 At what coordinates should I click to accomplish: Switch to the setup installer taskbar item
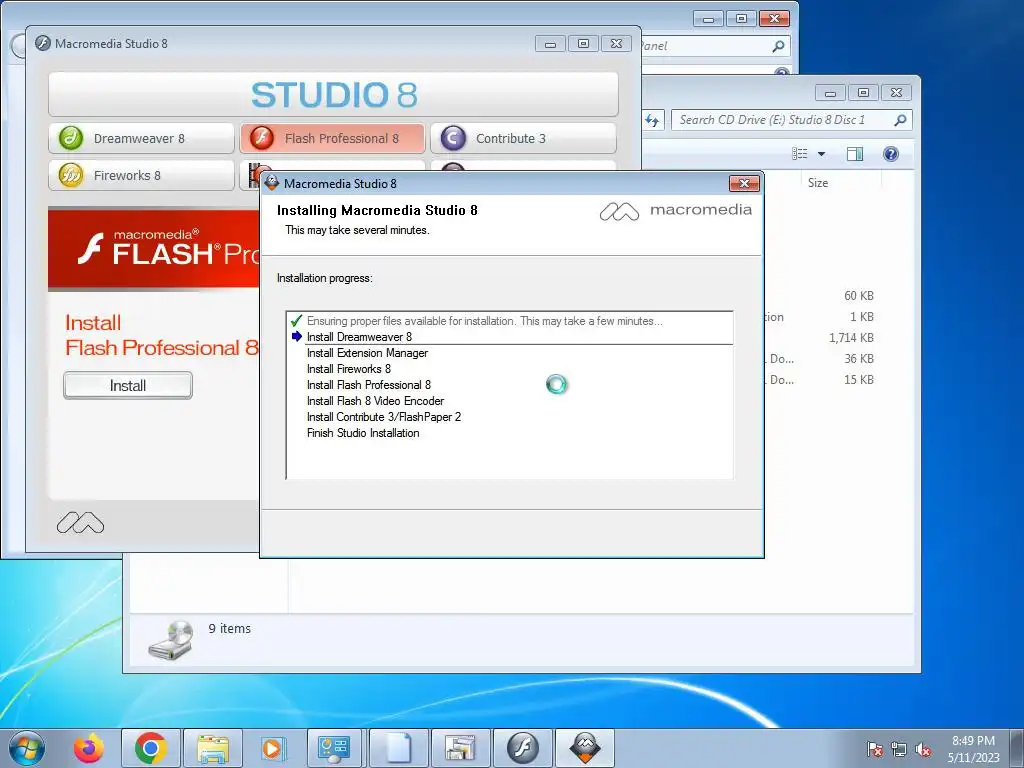pos(461,748)
